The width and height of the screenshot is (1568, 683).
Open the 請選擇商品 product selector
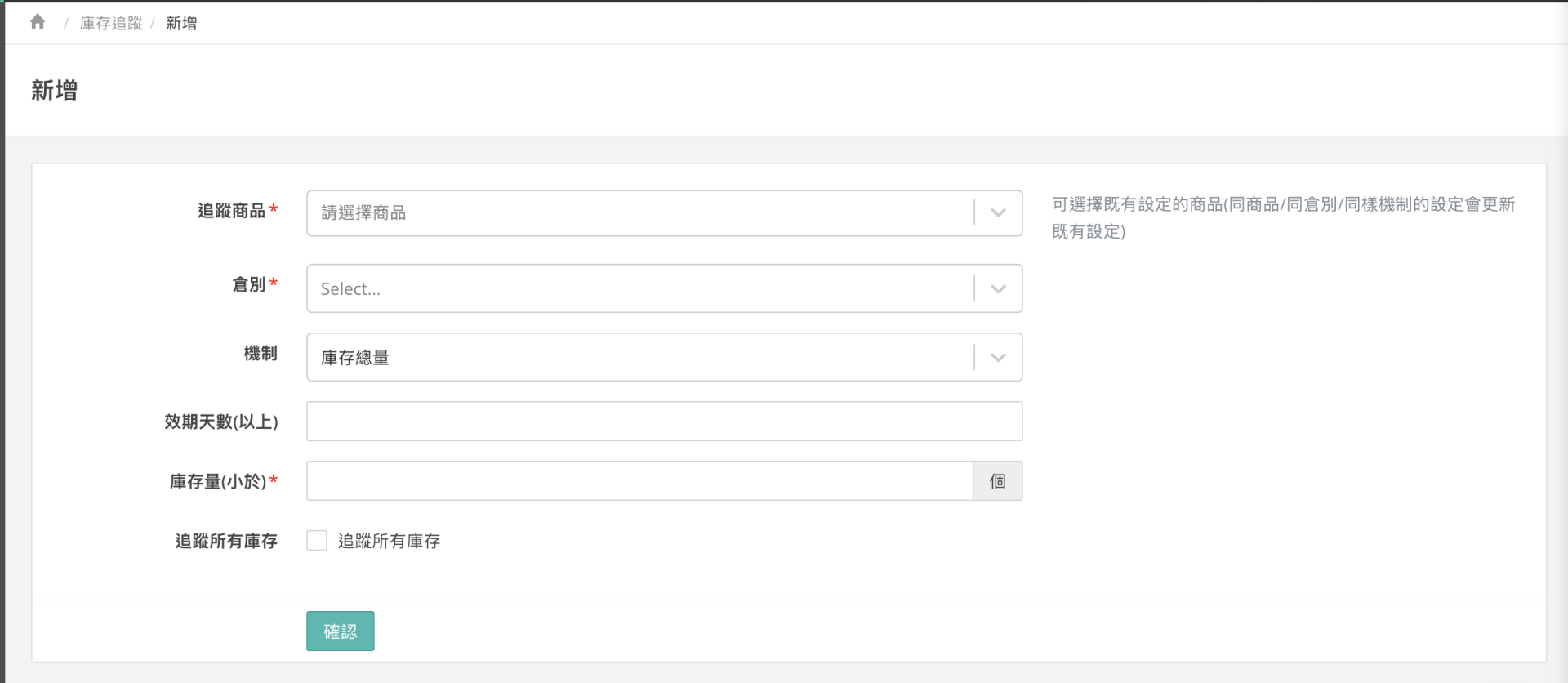pyautogui.click(x=639, y=213)
